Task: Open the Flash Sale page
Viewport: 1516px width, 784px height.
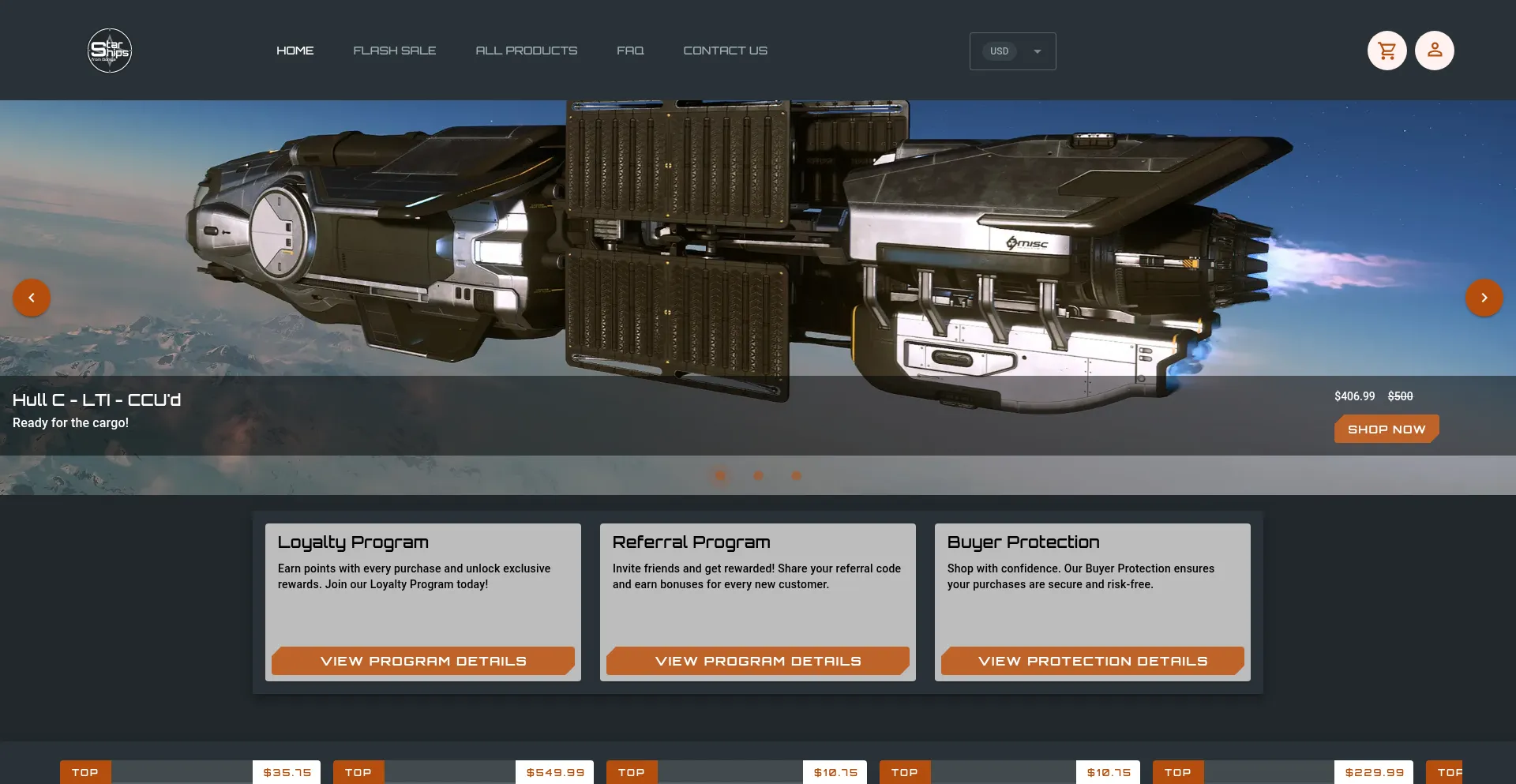Action: coord(394,51)
